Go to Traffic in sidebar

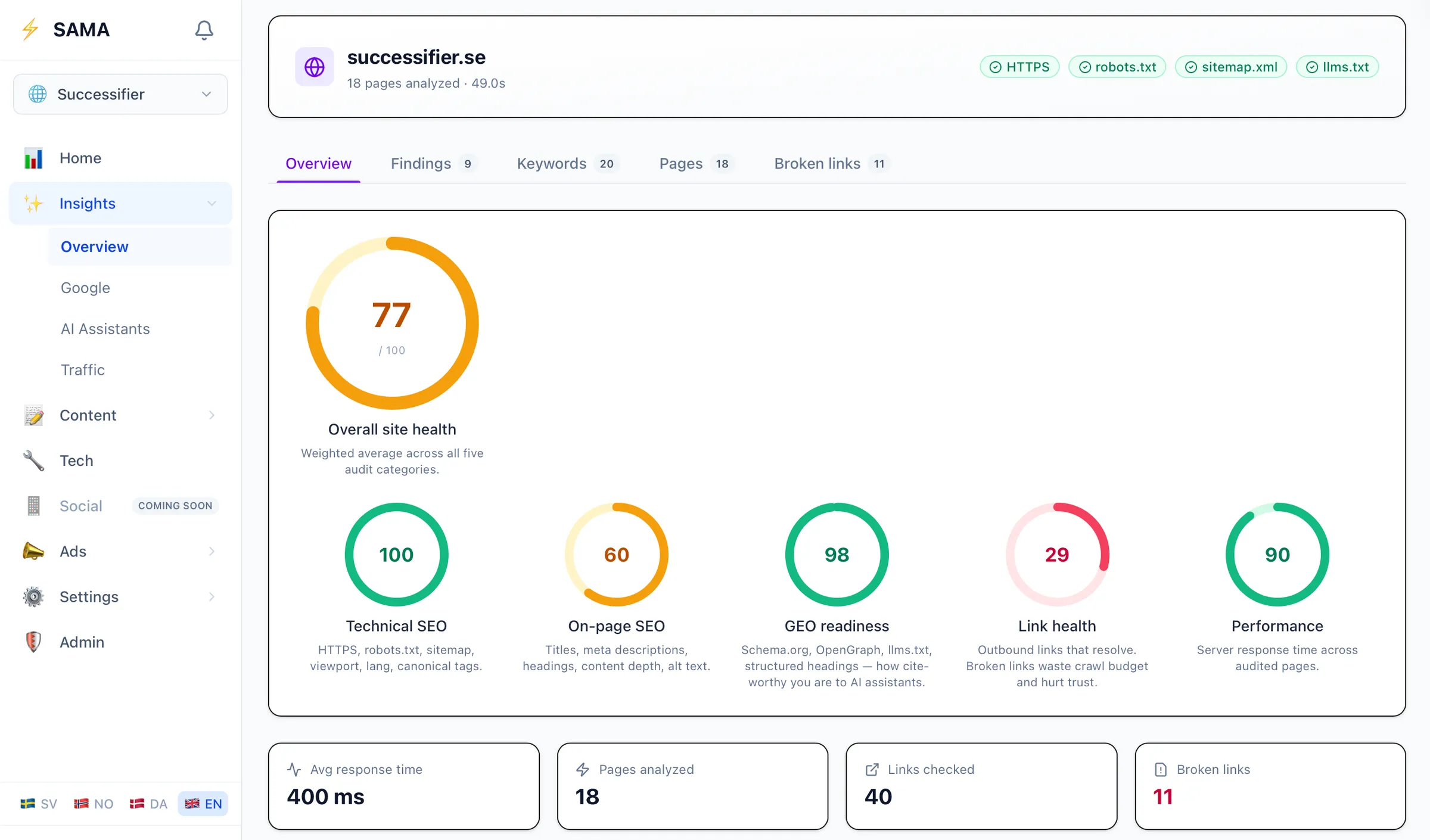pyautogui.click(x=82, y=370)
